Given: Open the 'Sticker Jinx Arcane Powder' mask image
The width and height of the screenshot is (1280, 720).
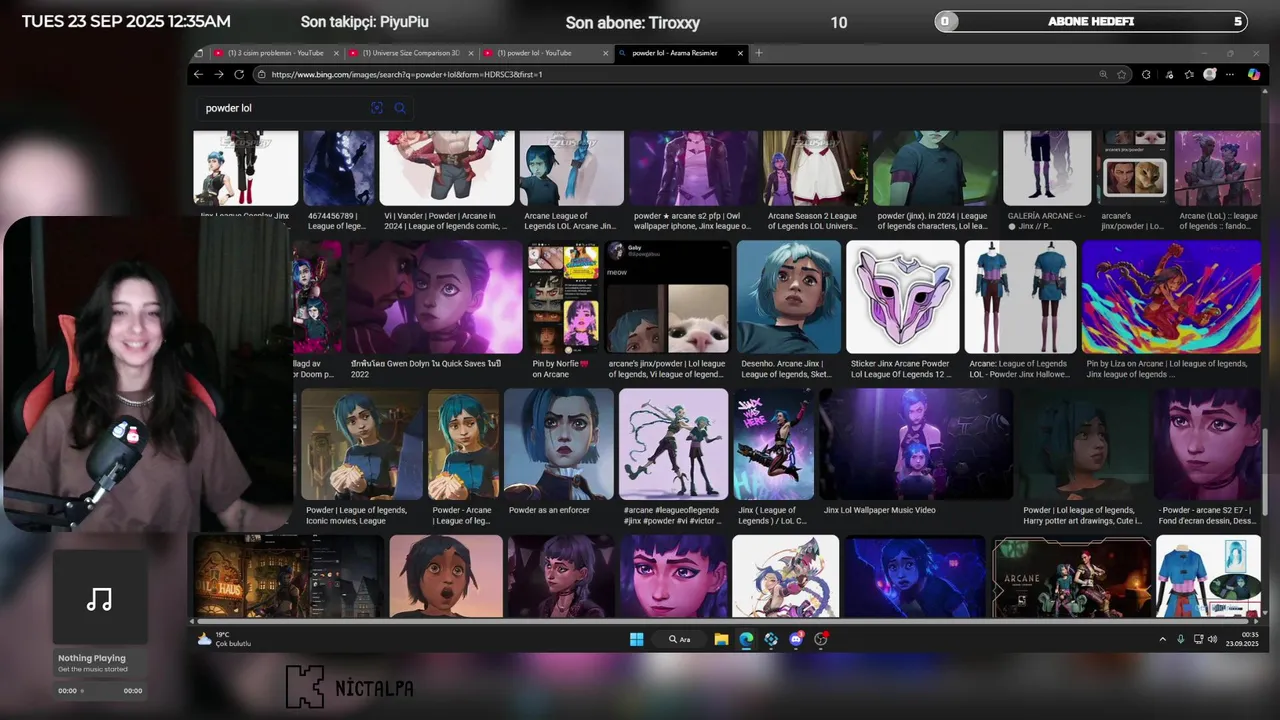Looking at the screenshot, I should tap(903, 297).
